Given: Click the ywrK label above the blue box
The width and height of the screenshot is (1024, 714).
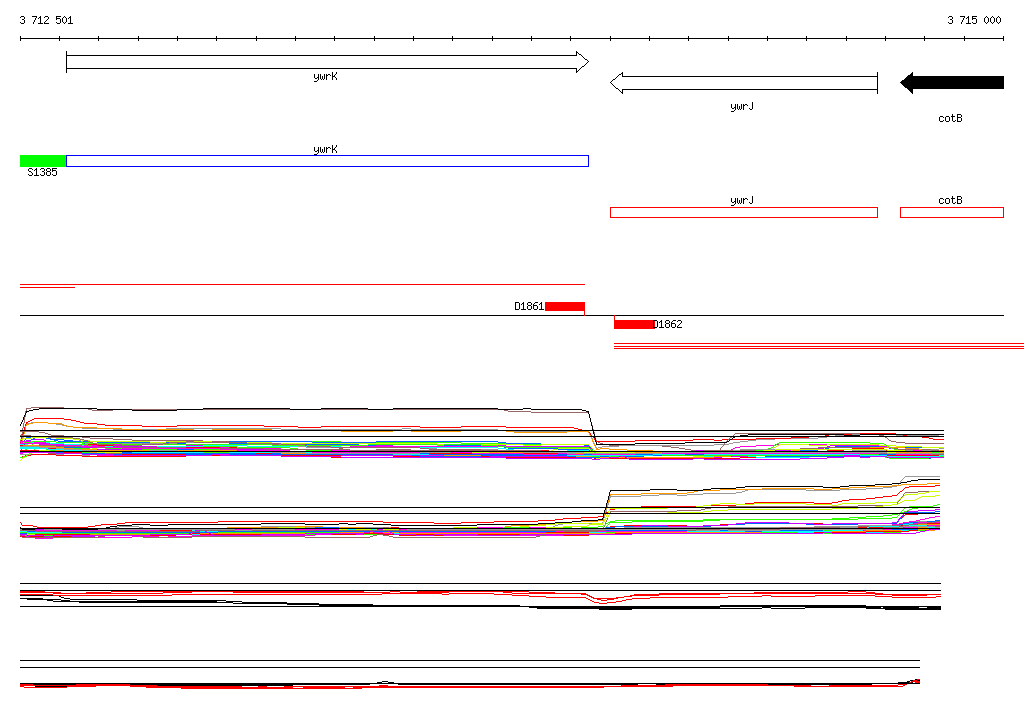Looking at the screenshot, I should pos(325,149).
